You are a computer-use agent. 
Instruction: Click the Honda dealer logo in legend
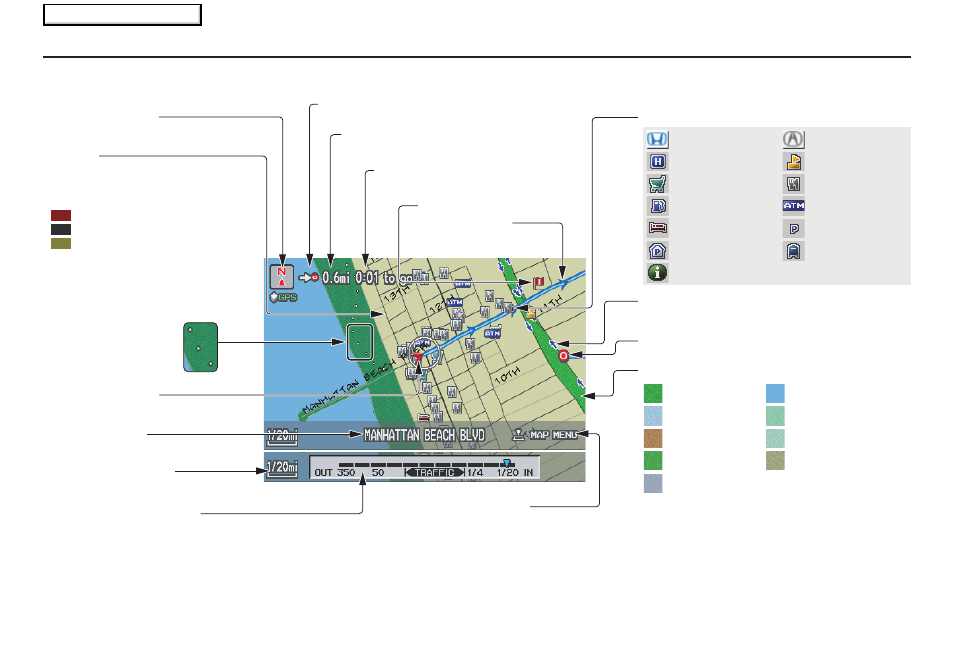(657, 139)
